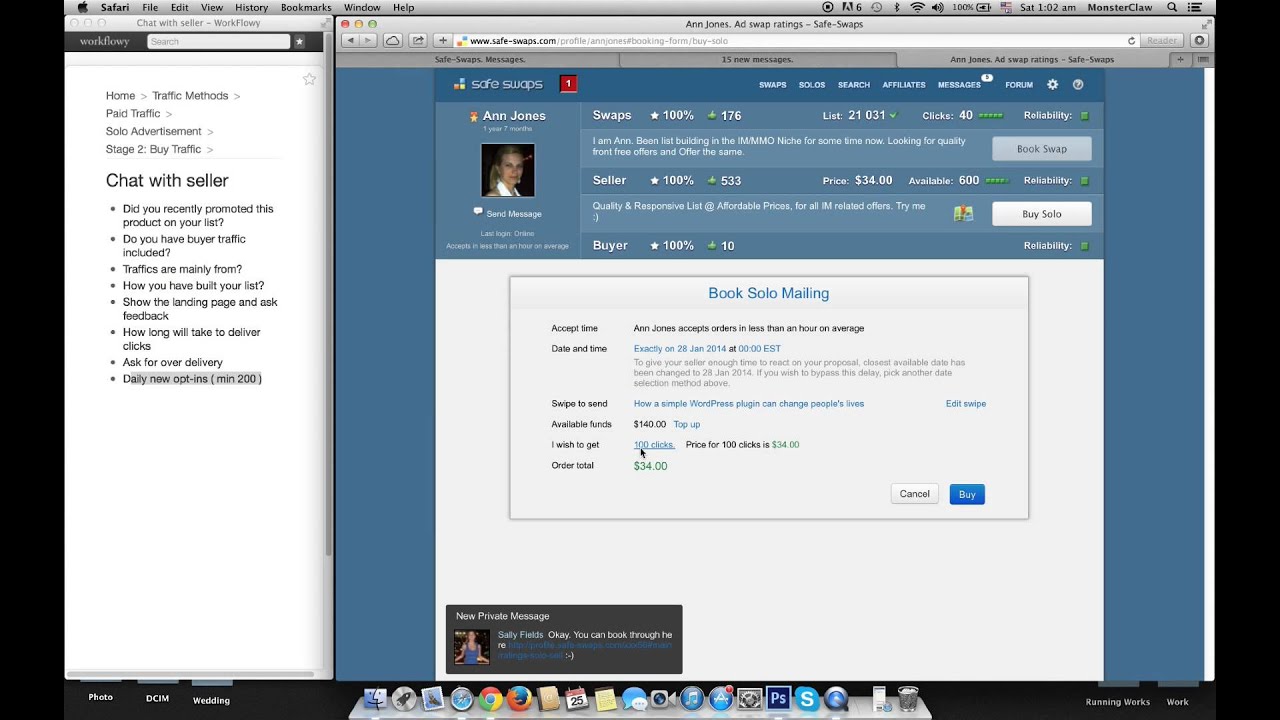The image size is (1280, 720).
Task: Cancel the solo mailing booking
Action: pos(914,494)
